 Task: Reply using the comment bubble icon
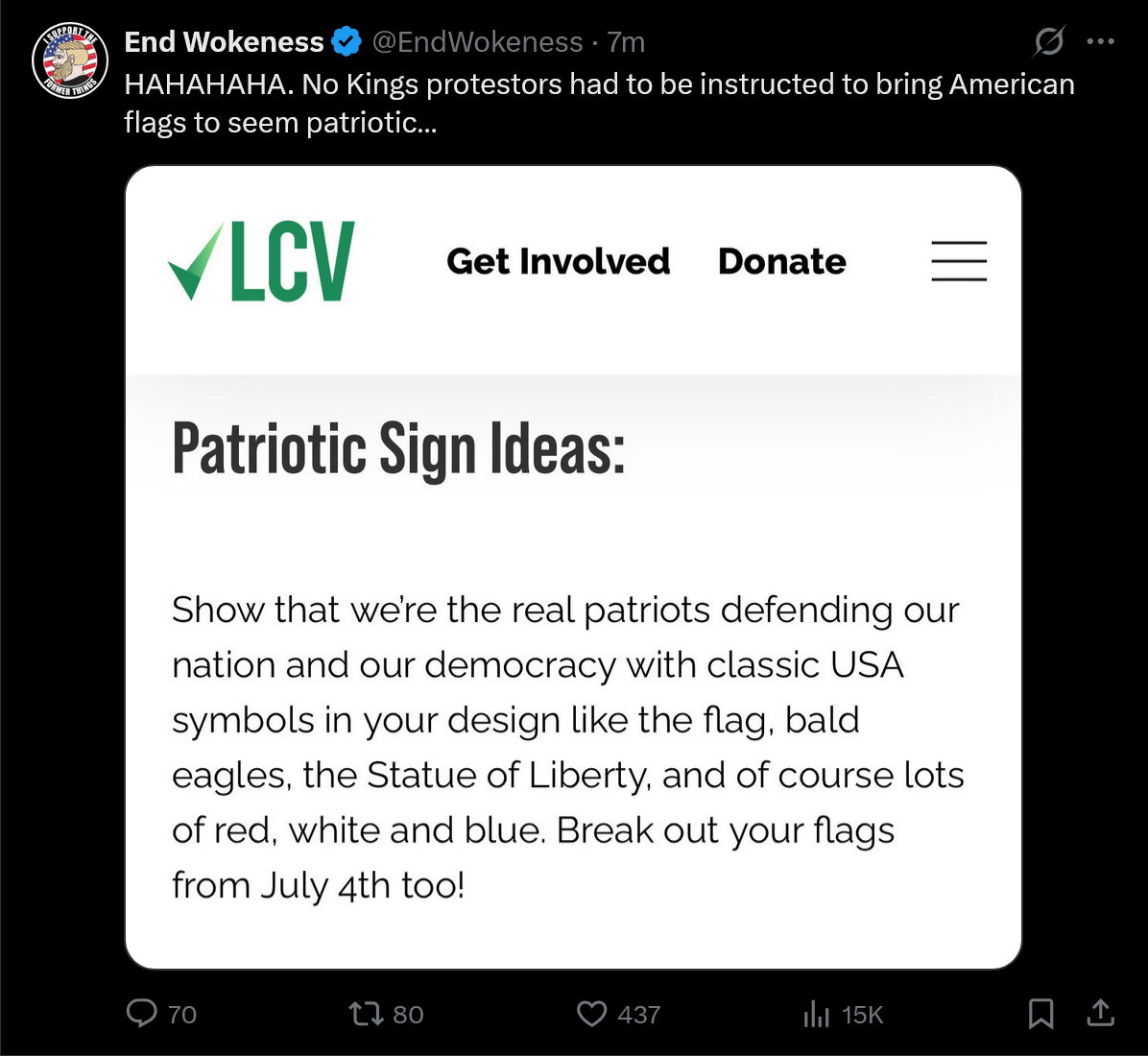(141, 1014)
